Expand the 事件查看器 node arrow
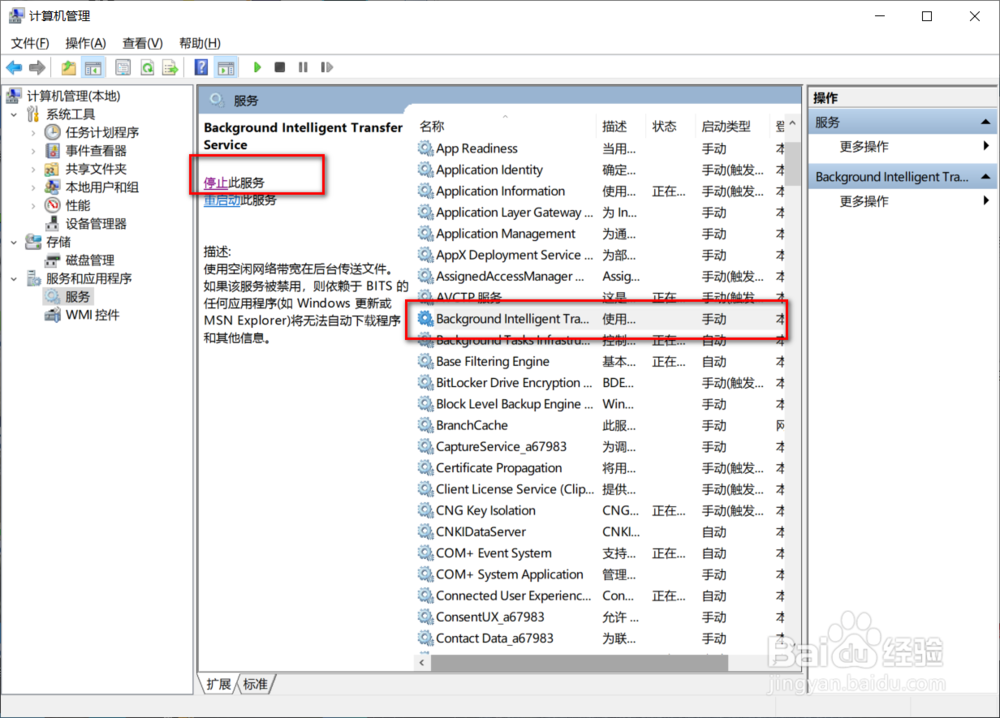 coord(33,151)
